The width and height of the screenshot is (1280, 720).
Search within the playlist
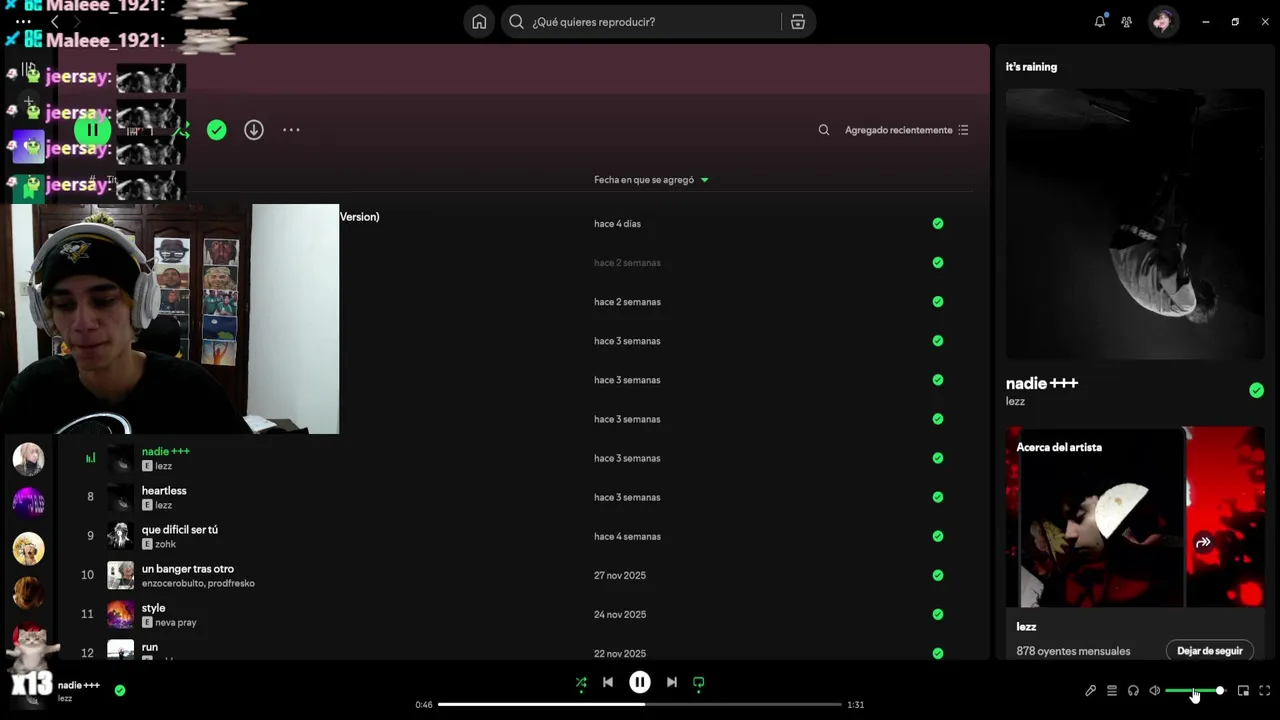[x=824, y=130]
